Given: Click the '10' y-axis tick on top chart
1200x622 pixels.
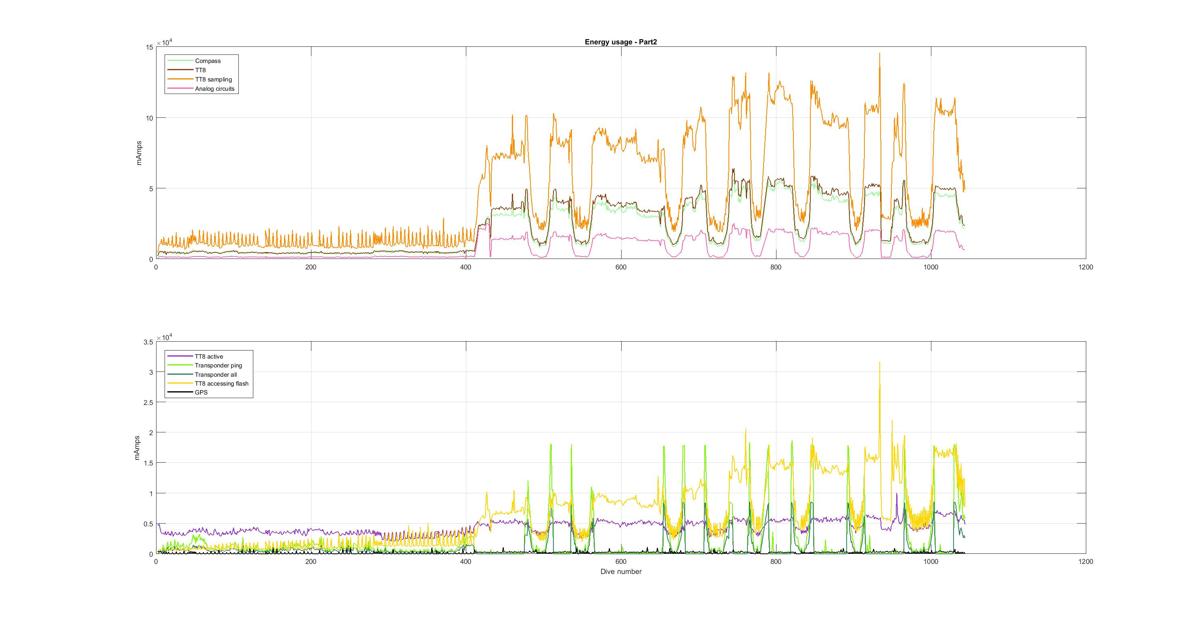Looking at the screenshot, I should (149, 118).
